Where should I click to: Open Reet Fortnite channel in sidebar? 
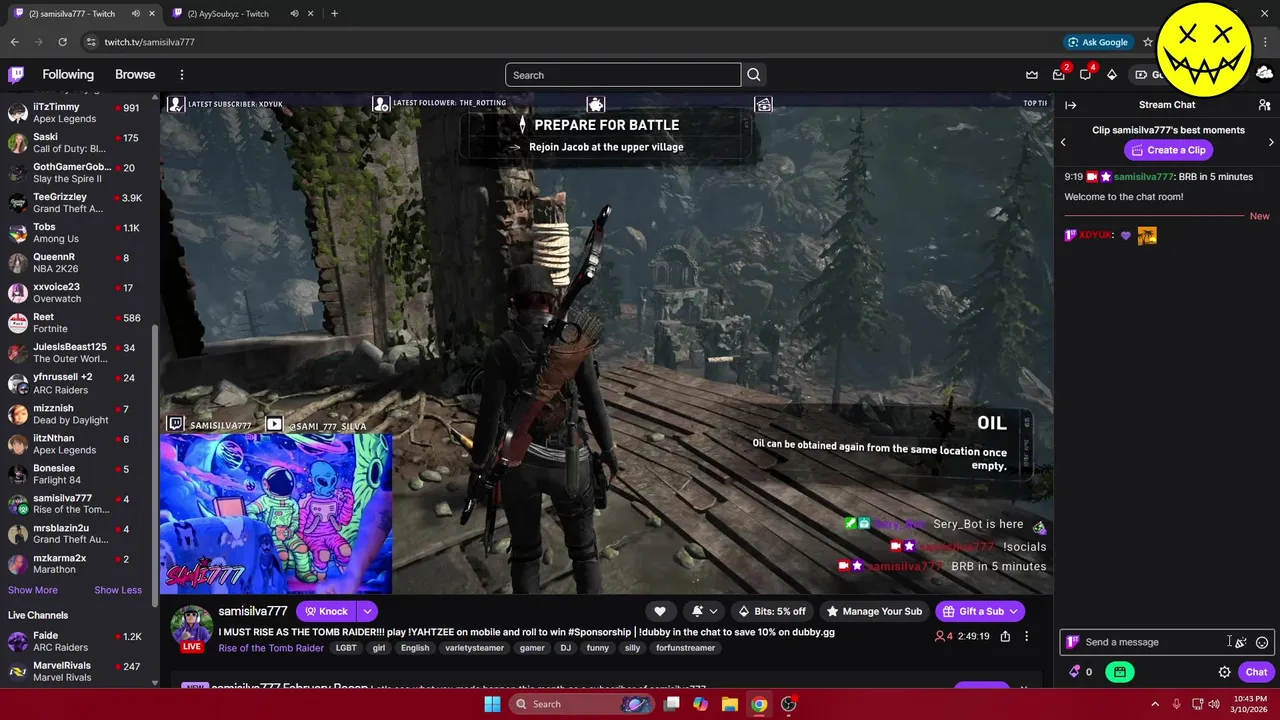pyautogui.click(x=76, y=323)
